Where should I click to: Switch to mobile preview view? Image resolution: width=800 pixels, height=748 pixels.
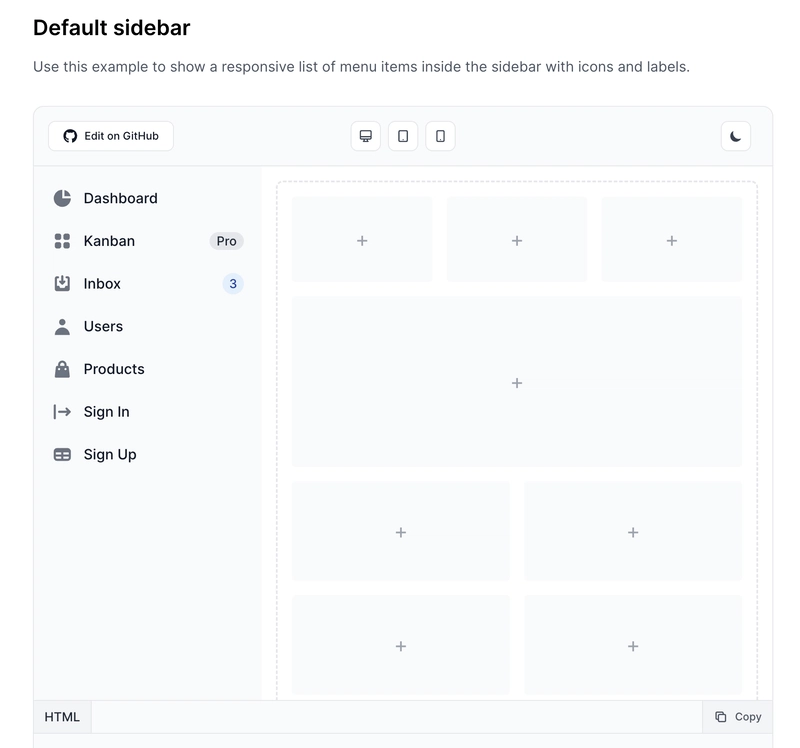pos(440,136)
